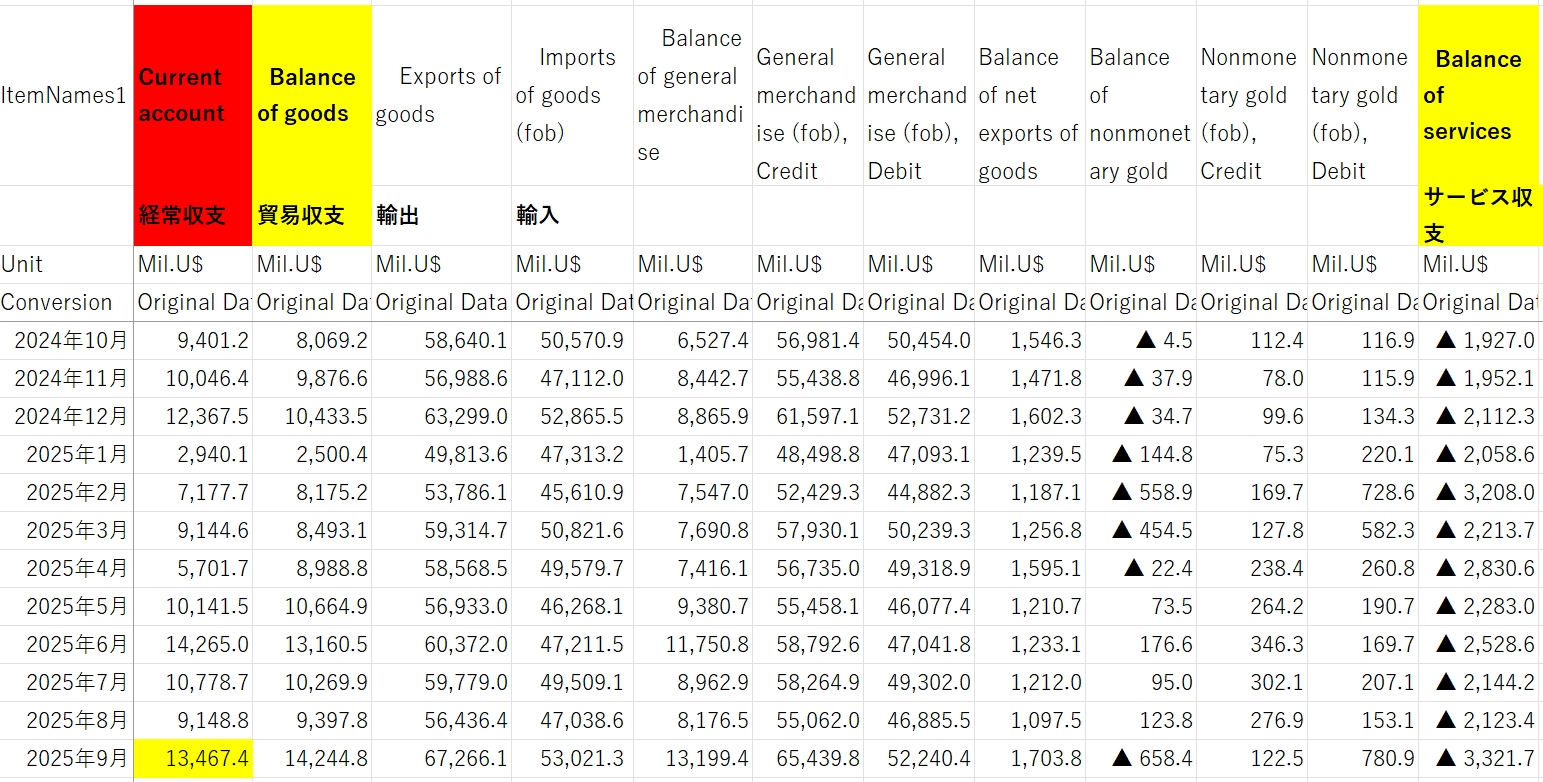This screenshot has height=782, width=1543.
Task: Click the red "Current account" header cell
Action: 192,95
